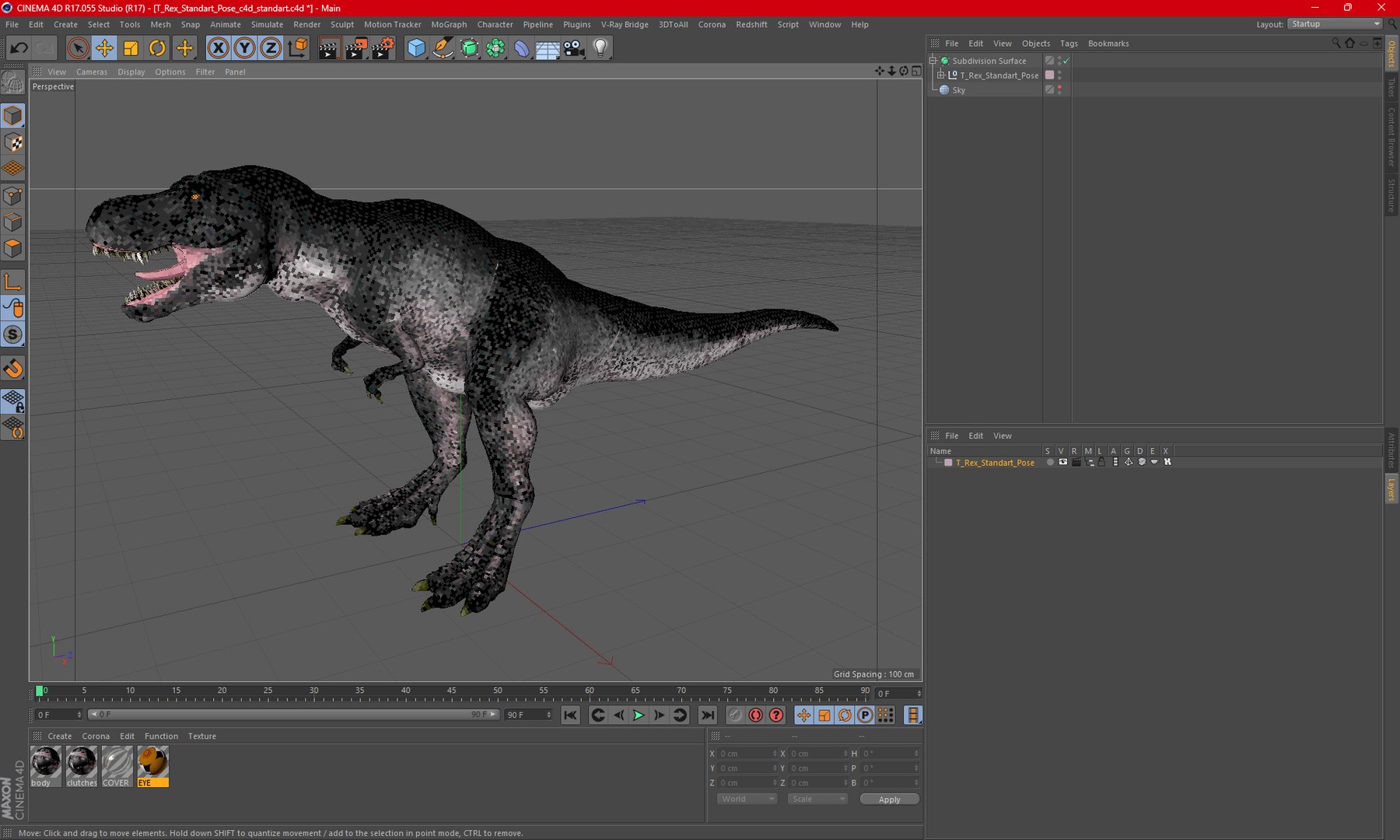
Task: Click the timeline frame 45 marker
Action: [x=451, y=691]
